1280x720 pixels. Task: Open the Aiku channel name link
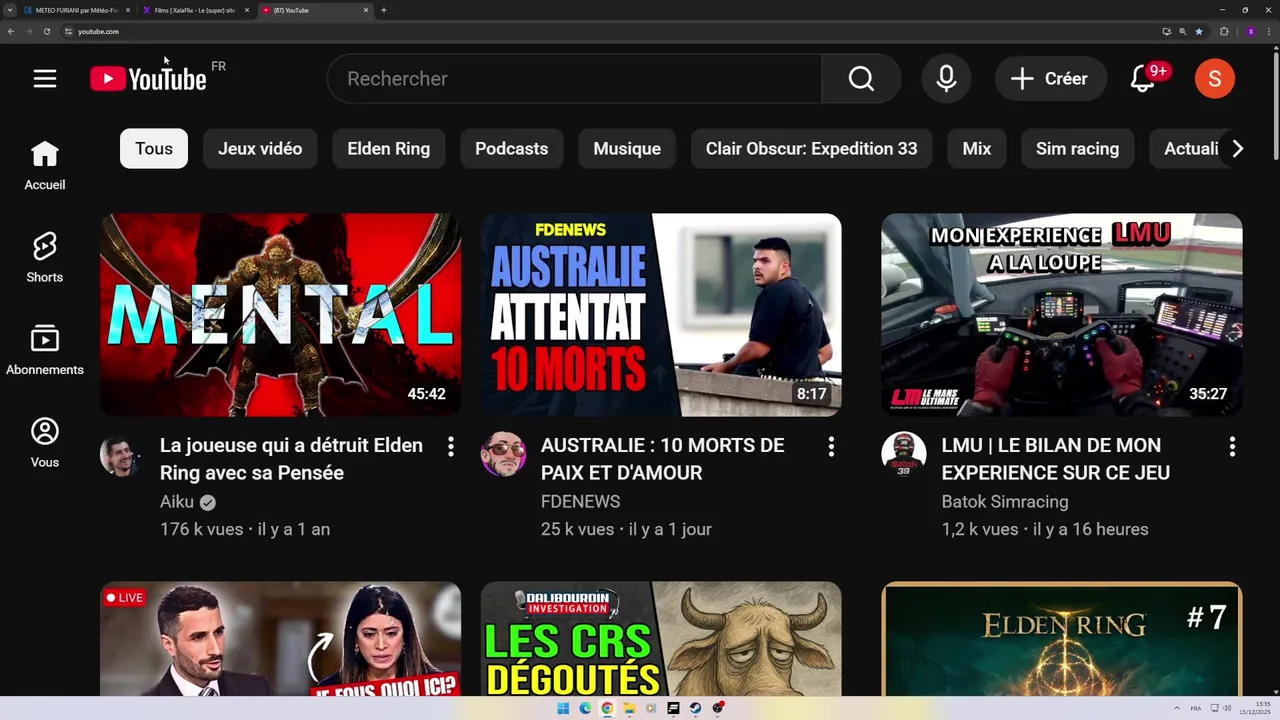click(x=177, y=502)
